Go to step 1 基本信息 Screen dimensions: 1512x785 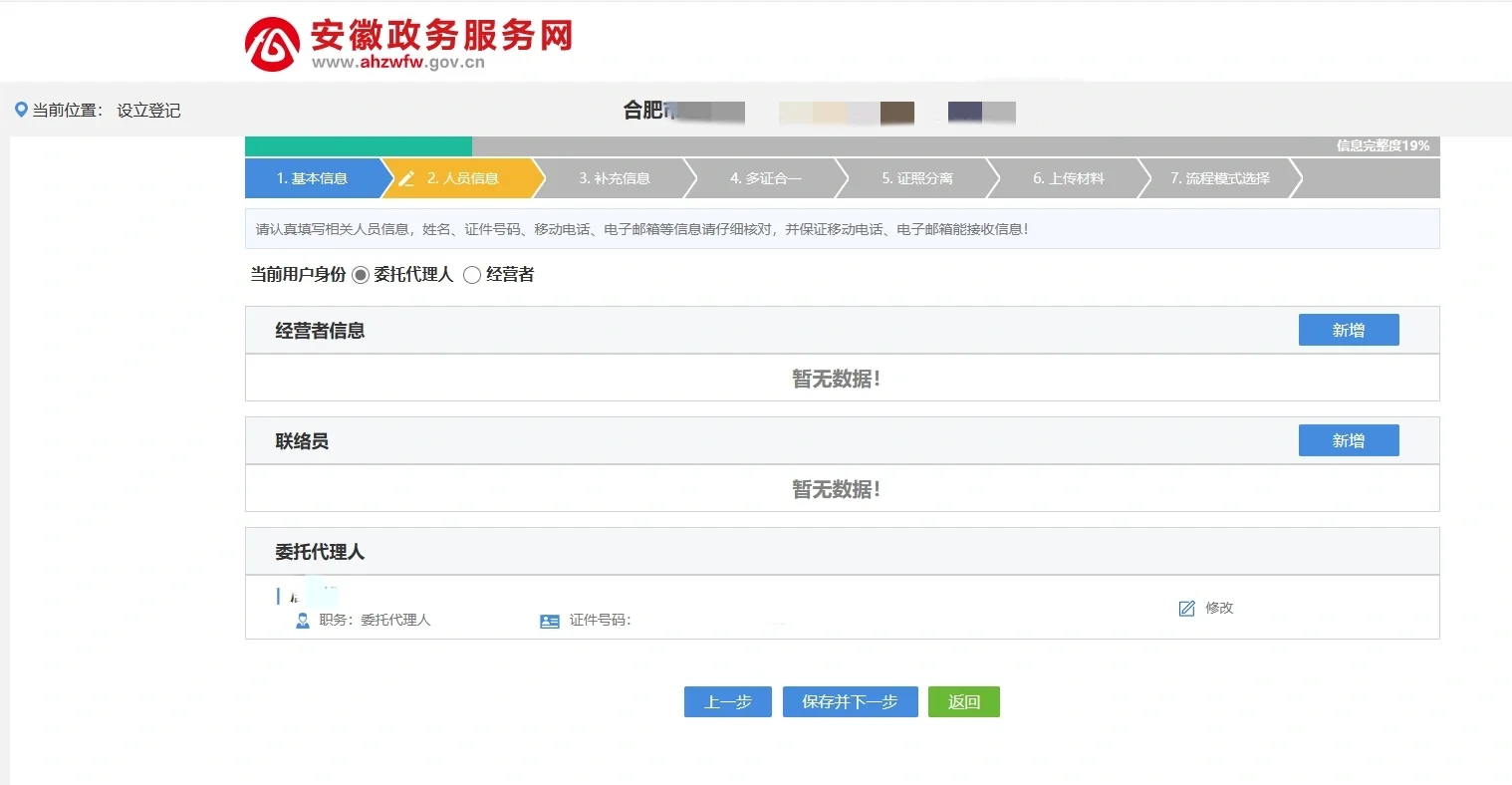coord(313,179)
